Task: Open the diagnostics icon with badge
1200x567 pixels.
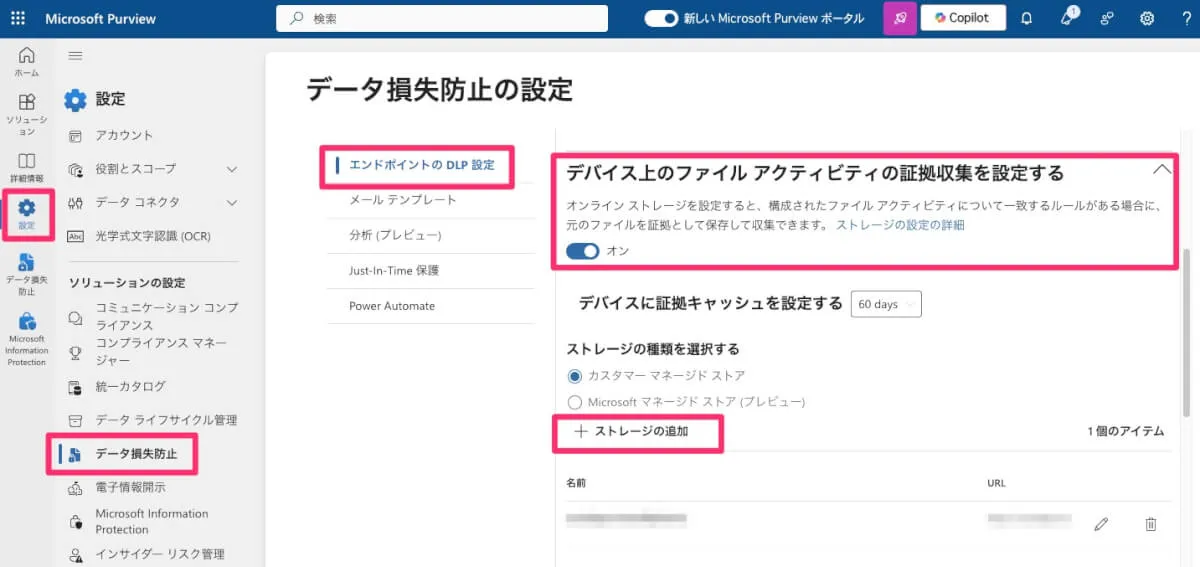Action: (x=1067, y=17)
